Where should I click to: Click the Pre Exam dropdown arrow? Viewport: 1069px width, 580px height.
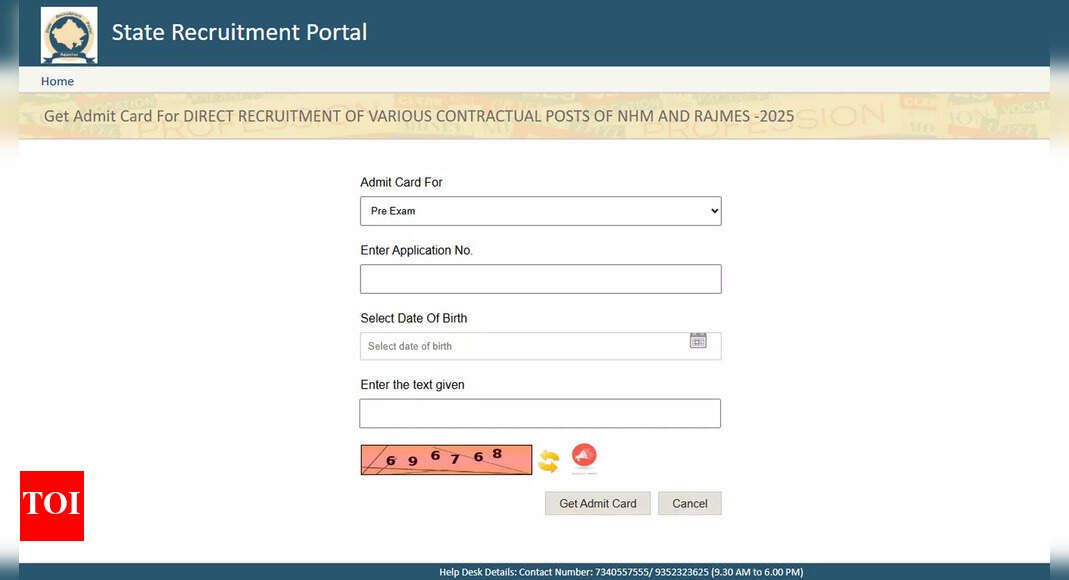pyautogui.click(x=713, y=211)
